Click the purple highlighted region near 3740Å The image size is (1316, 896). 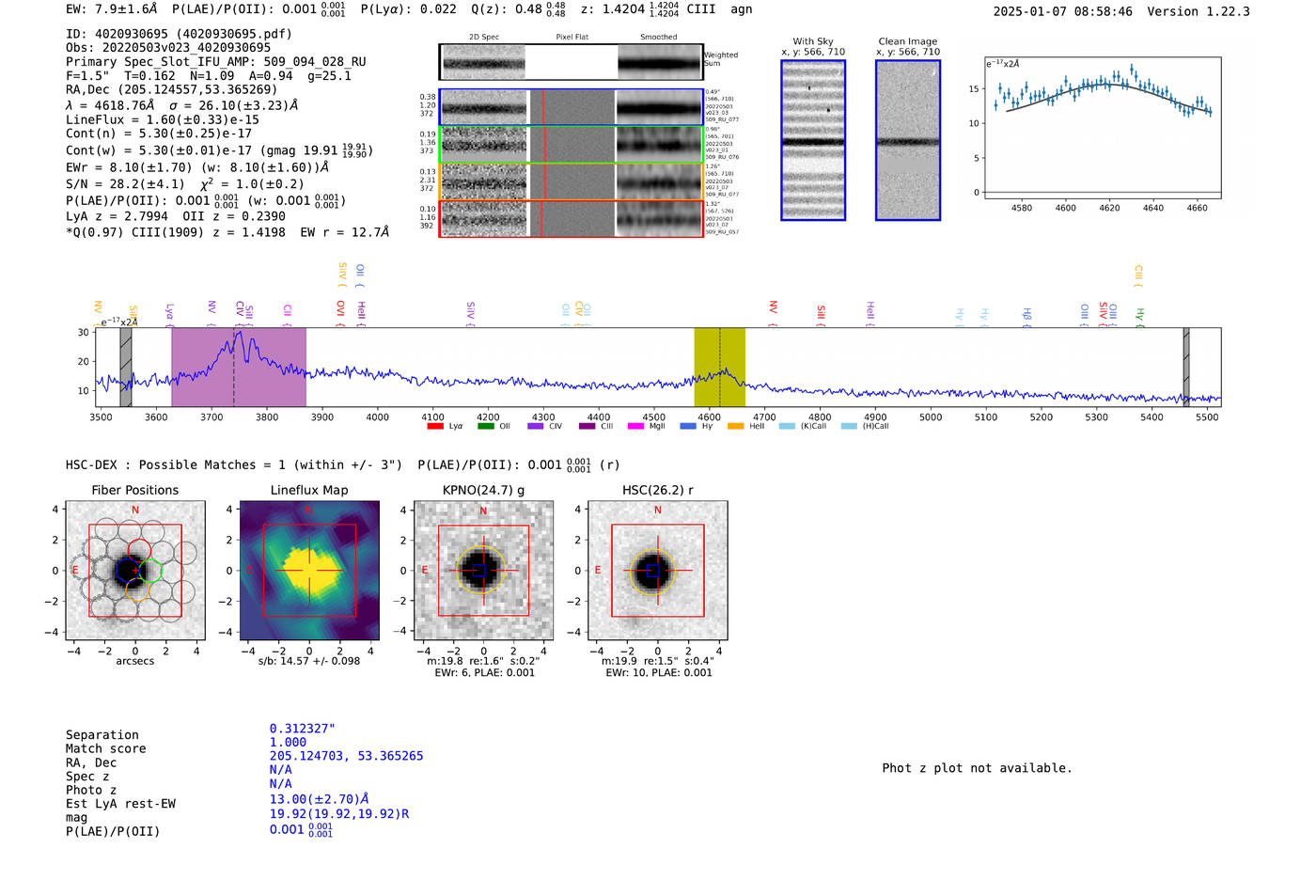click(x=239, y=367)
